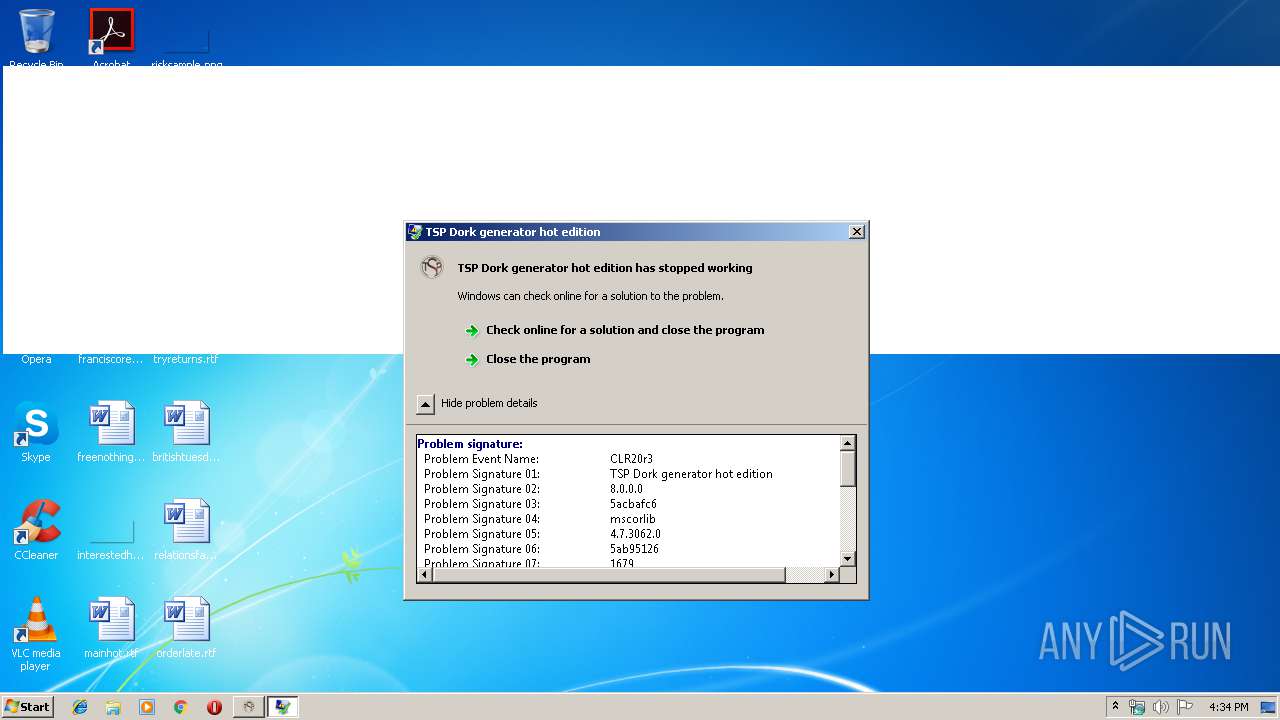Click the Show desktop button
Image resolution: width=1280 pixels, height=720 pixels.
coord(1269,707)
